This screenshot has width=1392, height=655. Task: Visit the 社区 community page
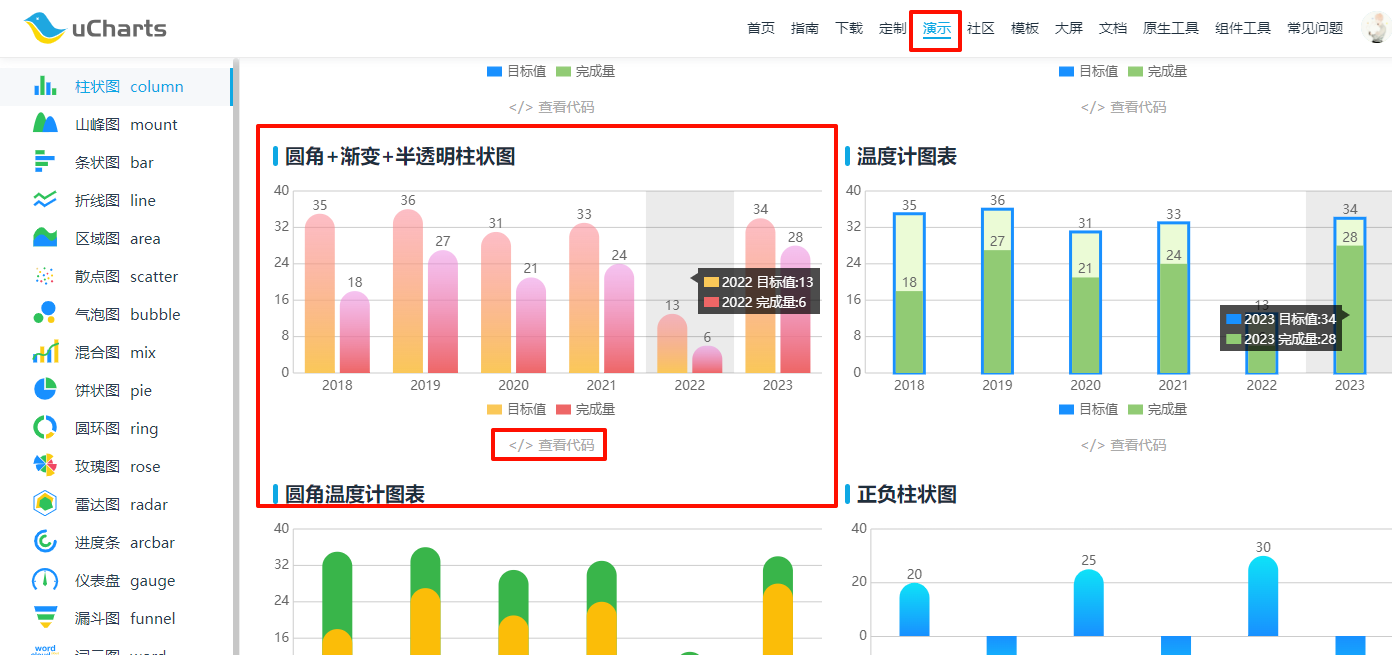[981, 28]
